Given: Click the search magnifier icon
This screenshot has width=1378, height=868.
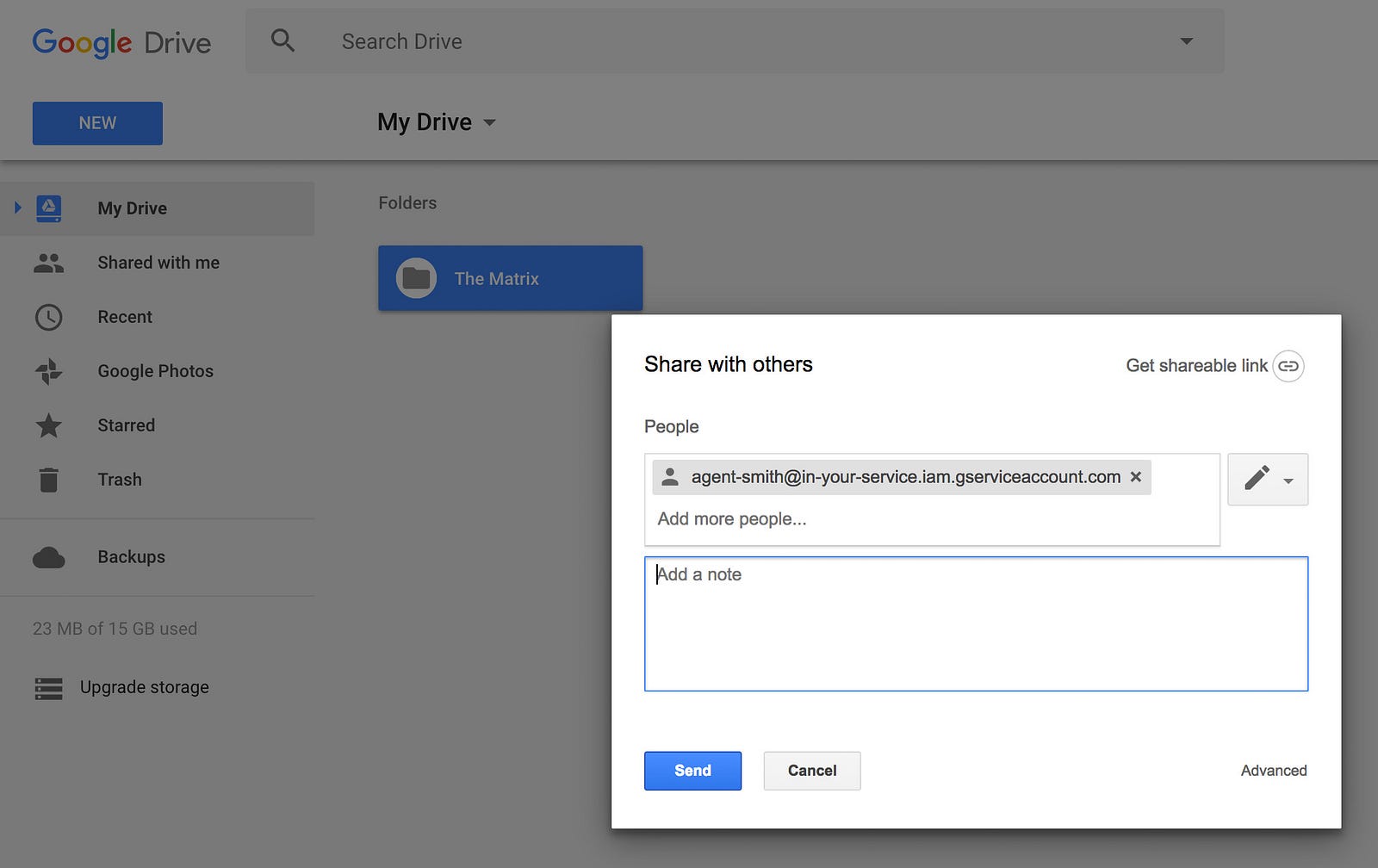Looking at the screenshot, I should coord(282,40).
